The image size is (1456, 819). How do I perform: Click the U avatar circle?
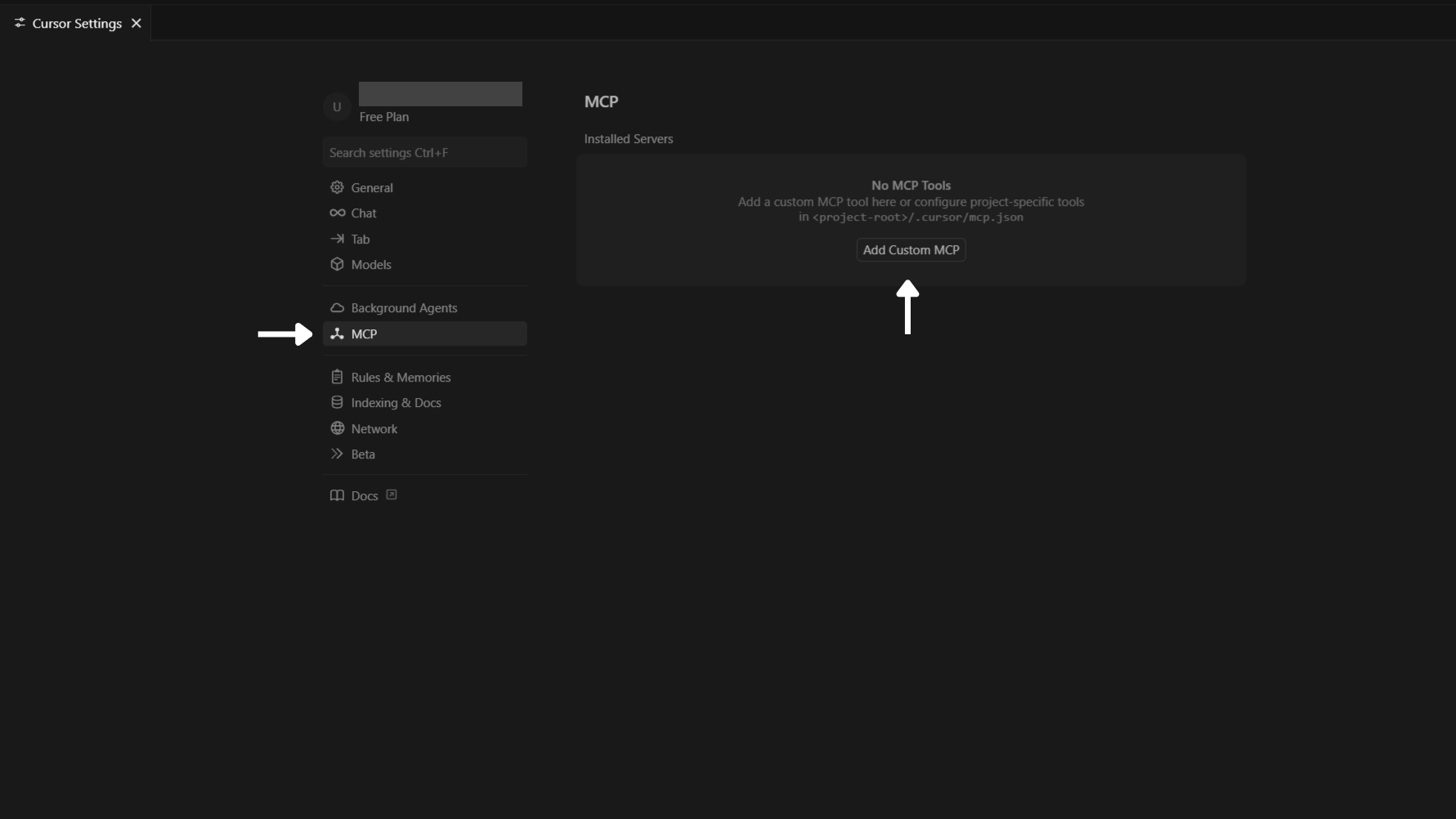pyautogui.click(x=337, y=107)
